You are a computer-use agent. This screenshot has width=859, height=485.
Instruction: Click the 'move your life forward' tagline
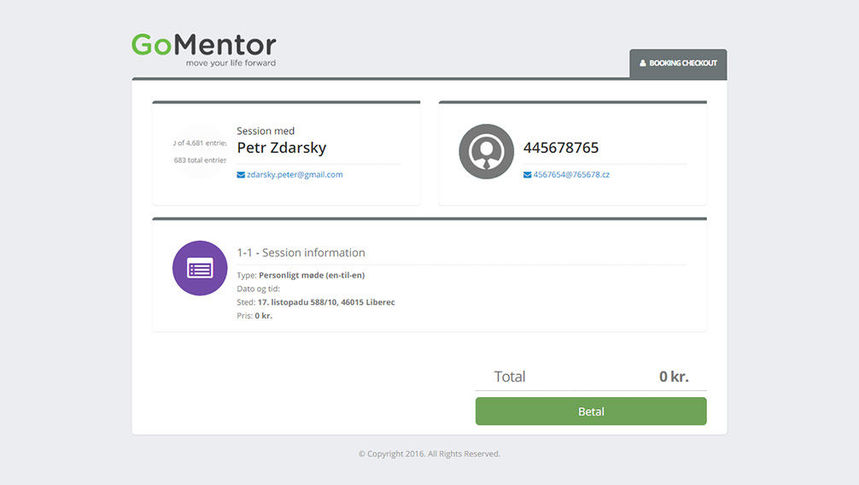click(230, 63)
